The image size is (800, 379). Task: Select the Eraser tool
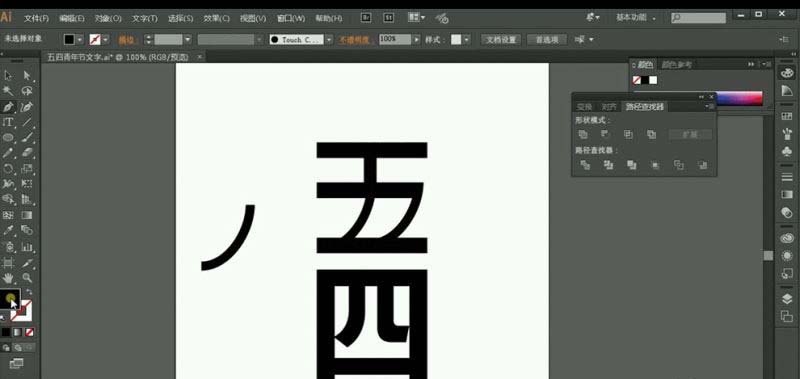27,153
